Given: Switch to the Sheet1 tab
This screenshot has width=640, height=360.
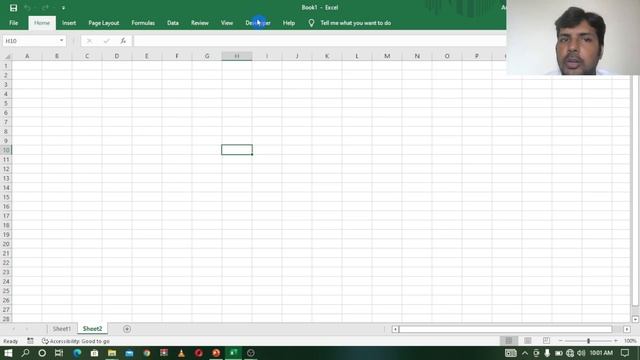Looking at the screenshot, I should point(62,329).
